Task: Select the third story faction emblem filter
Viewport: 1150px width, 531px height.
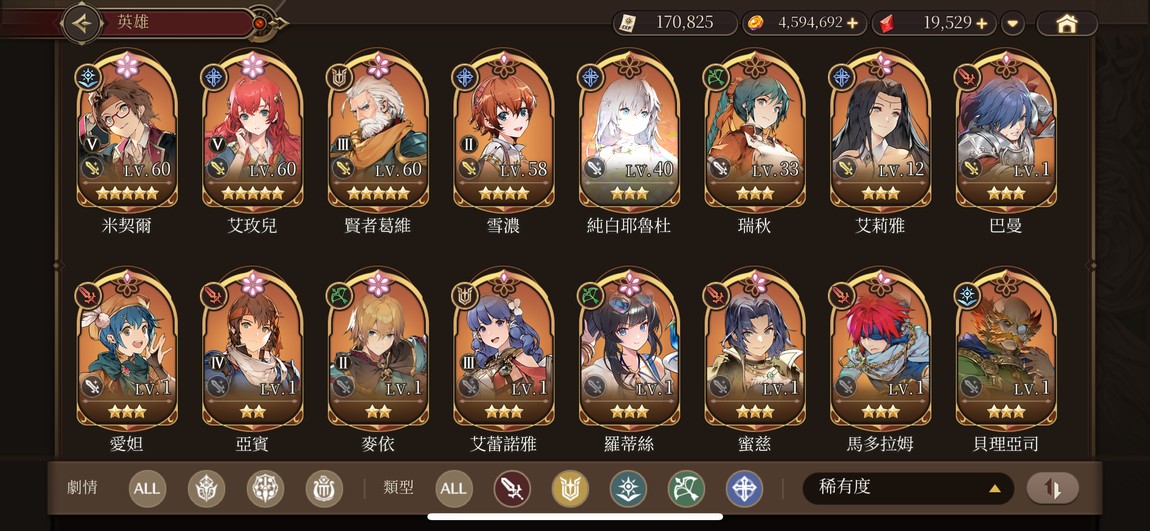Action: 324,489
